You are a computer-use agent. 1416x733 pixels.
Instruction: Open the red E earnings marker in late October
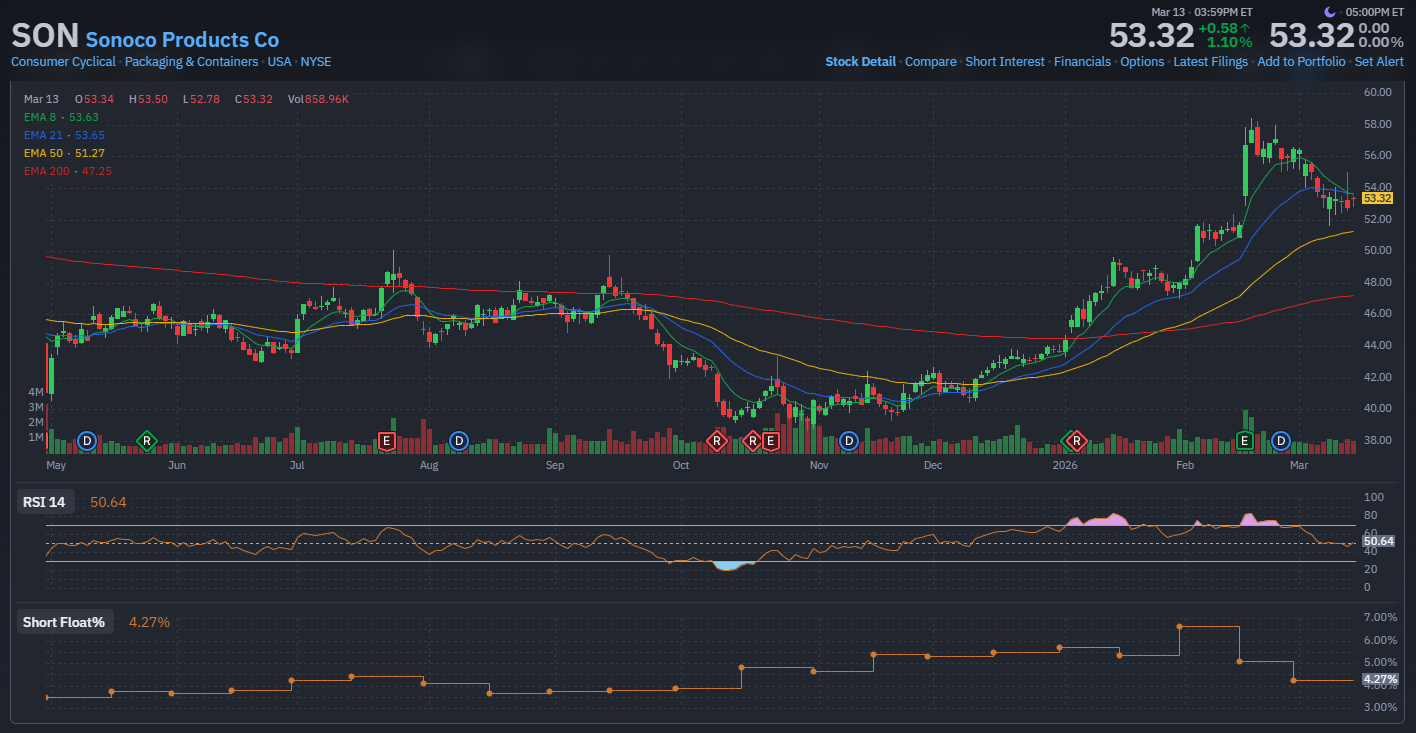[770, 440]
